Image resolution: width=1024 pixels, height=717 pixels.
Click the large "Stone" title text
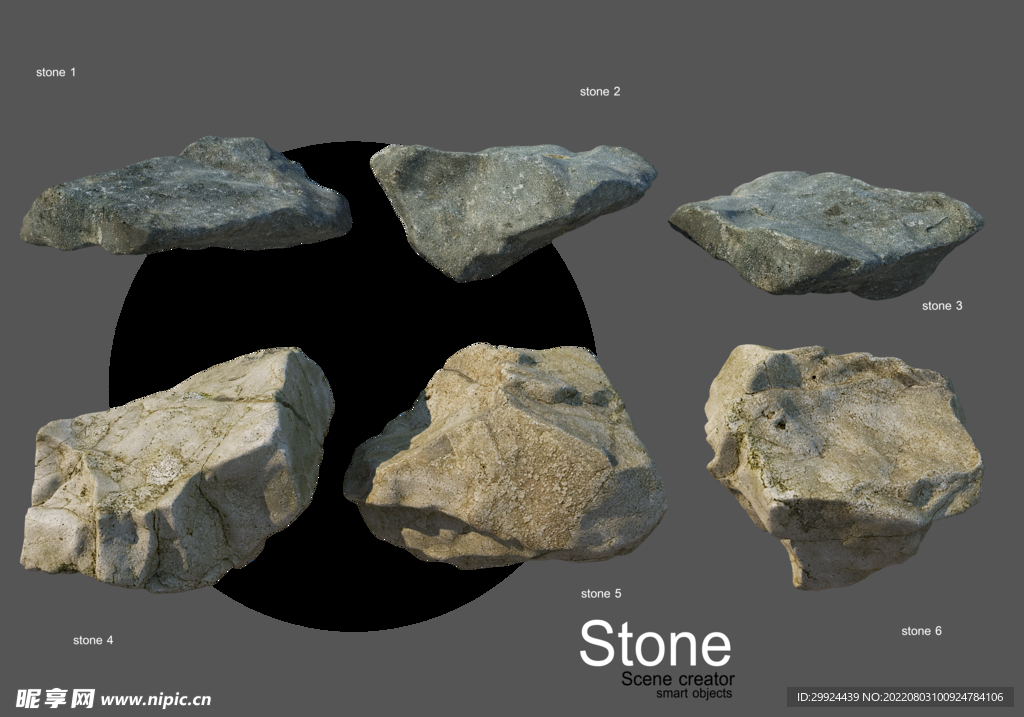[x=655, y=644]
